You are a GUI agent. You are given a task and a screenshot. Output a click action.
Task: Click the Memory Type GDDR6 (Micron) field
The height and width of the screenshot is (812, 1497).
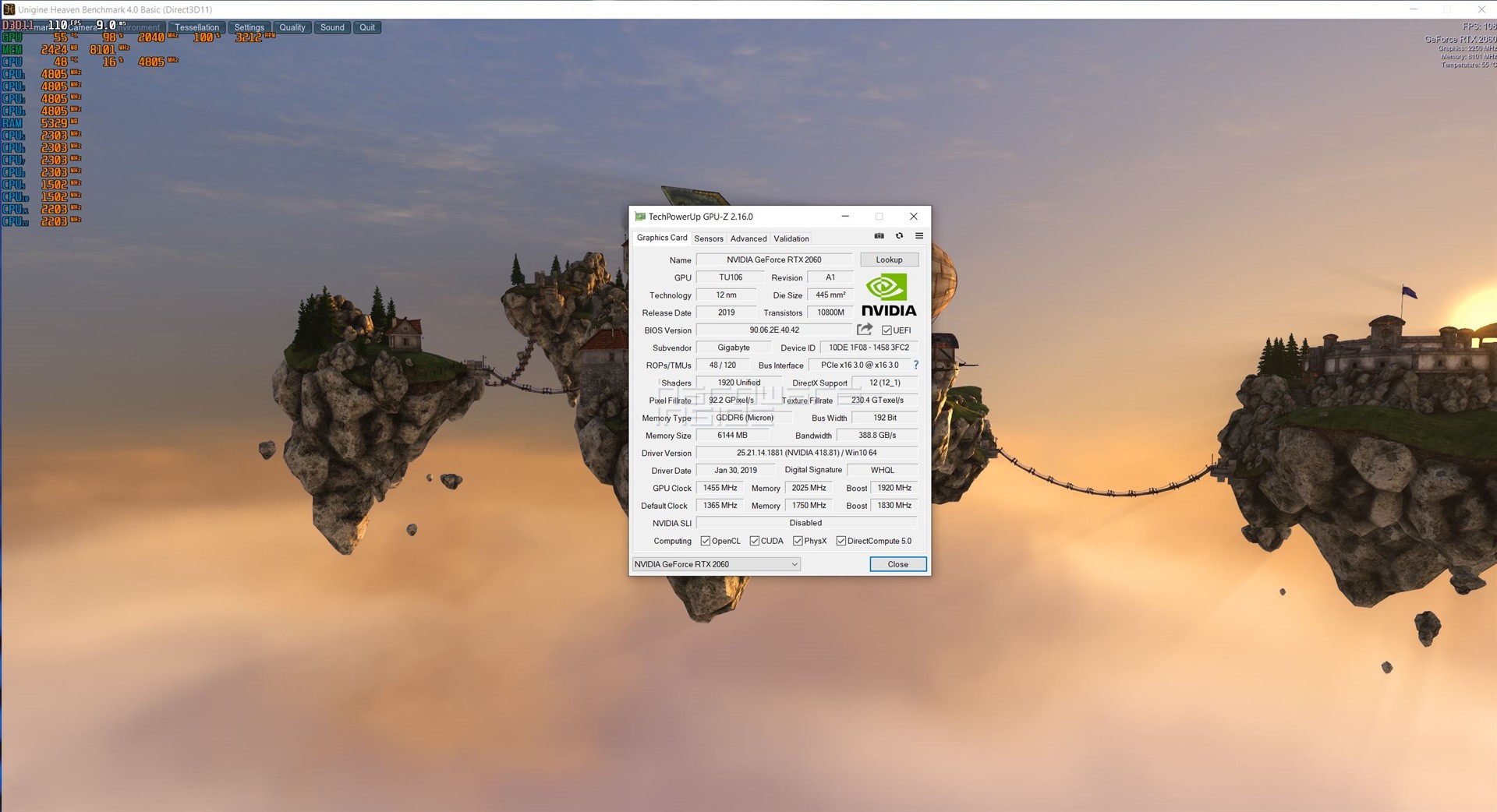[x=745, y=418]
